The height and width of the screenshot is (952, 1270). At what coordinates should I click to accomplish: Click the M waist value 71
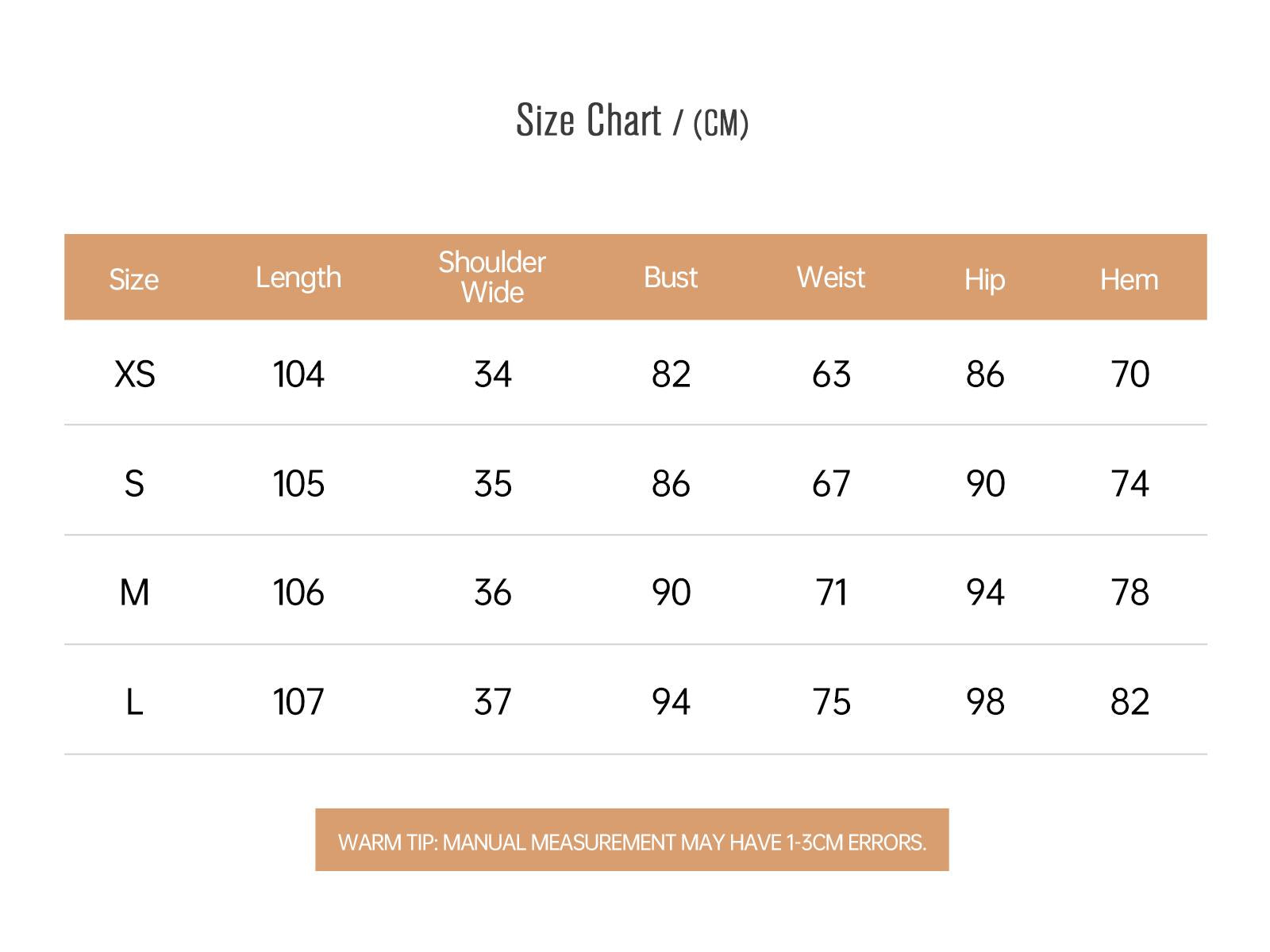pyautogui.click(x=831, y=593)
